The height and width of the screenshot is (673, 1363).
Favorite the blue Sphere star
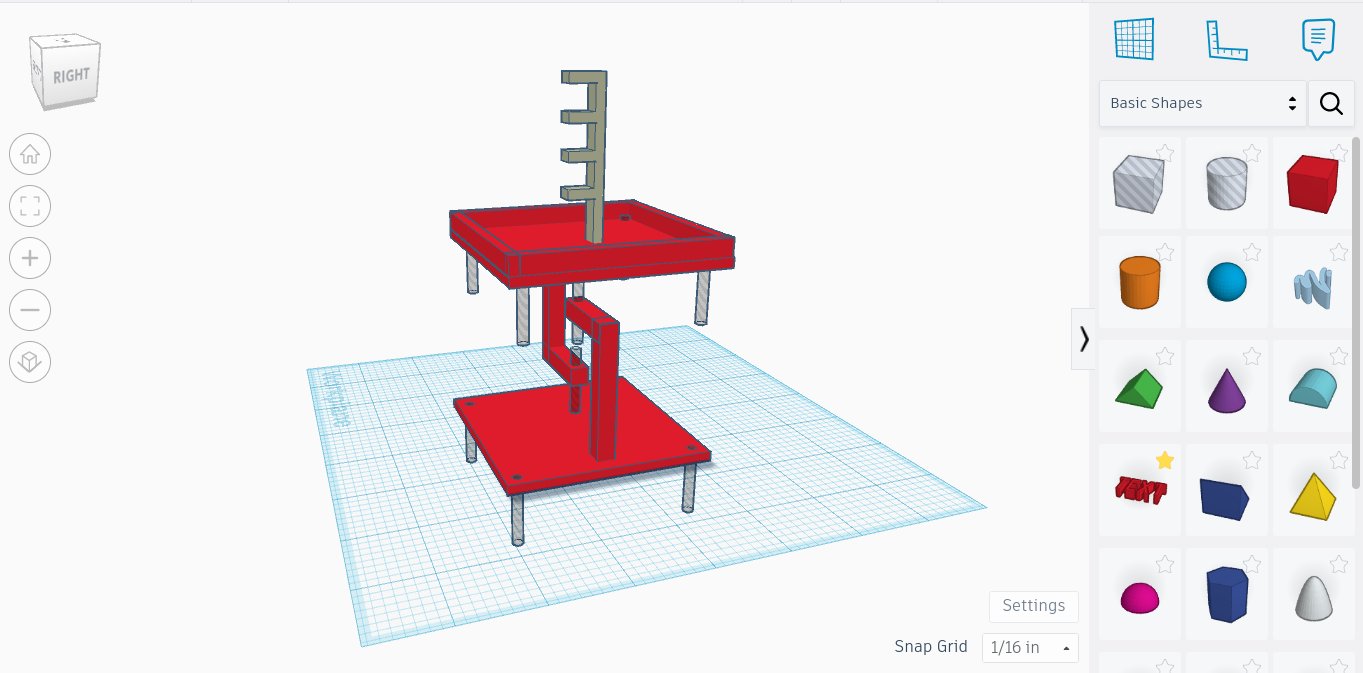pos(1252,252)
